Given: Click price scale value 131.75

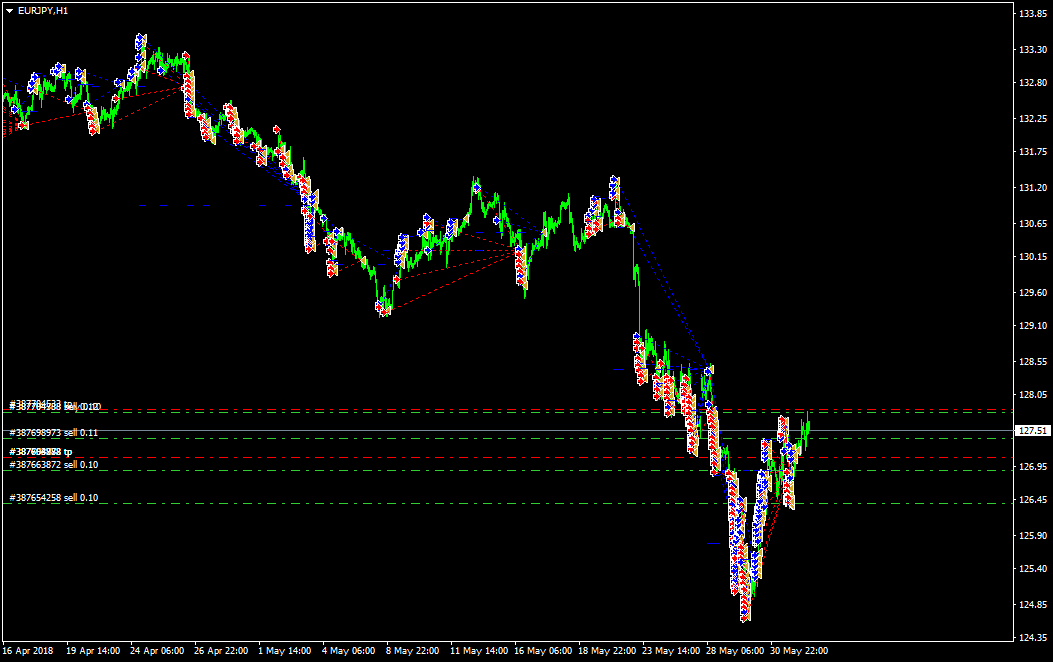Looking at the screenshot, I should coord(1033,152).
